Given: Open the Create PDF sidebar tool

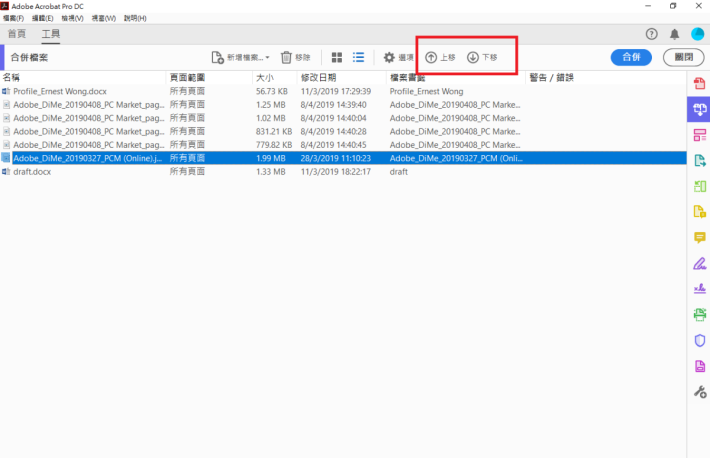Looking at the screenshot, I should point(700,83).
